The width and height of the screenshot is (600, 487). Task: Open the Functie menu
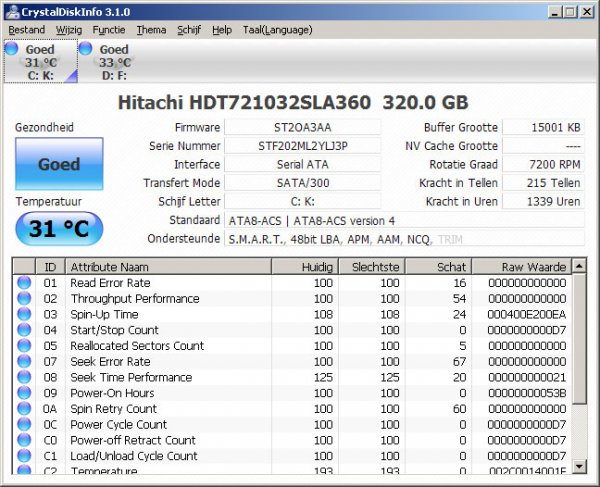click(109, 30)
